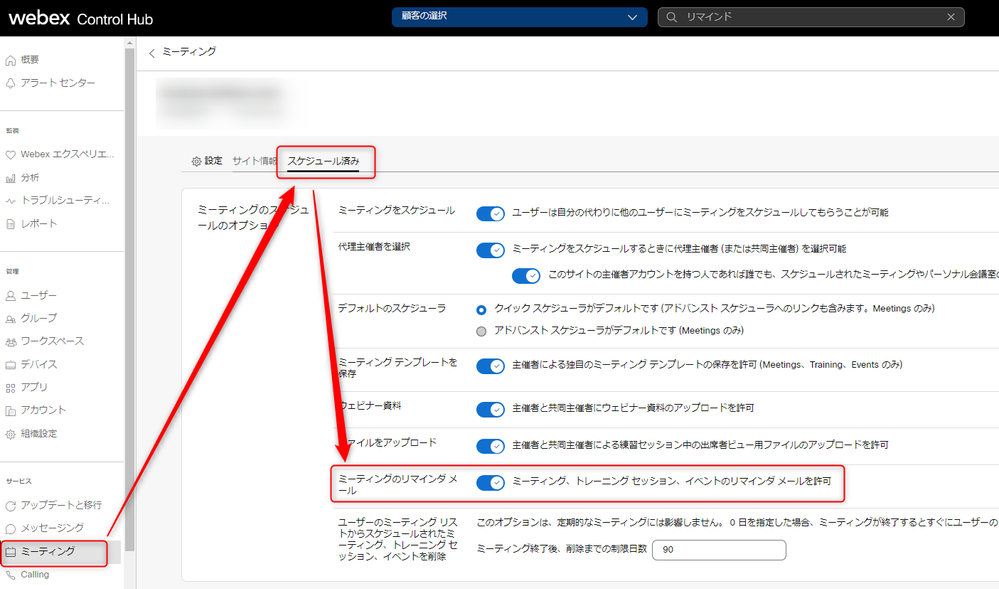Switch to the スケジュール済み tab
Image resolution: width=999 pixels, height=589 pixels.
(323, 161)
